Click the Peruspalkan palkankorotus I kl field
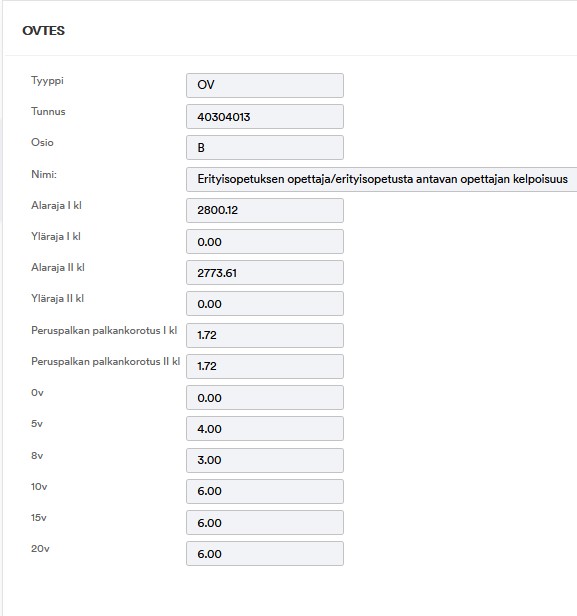Viewport: 577px width, 616px height. click(x=265, y=335)
